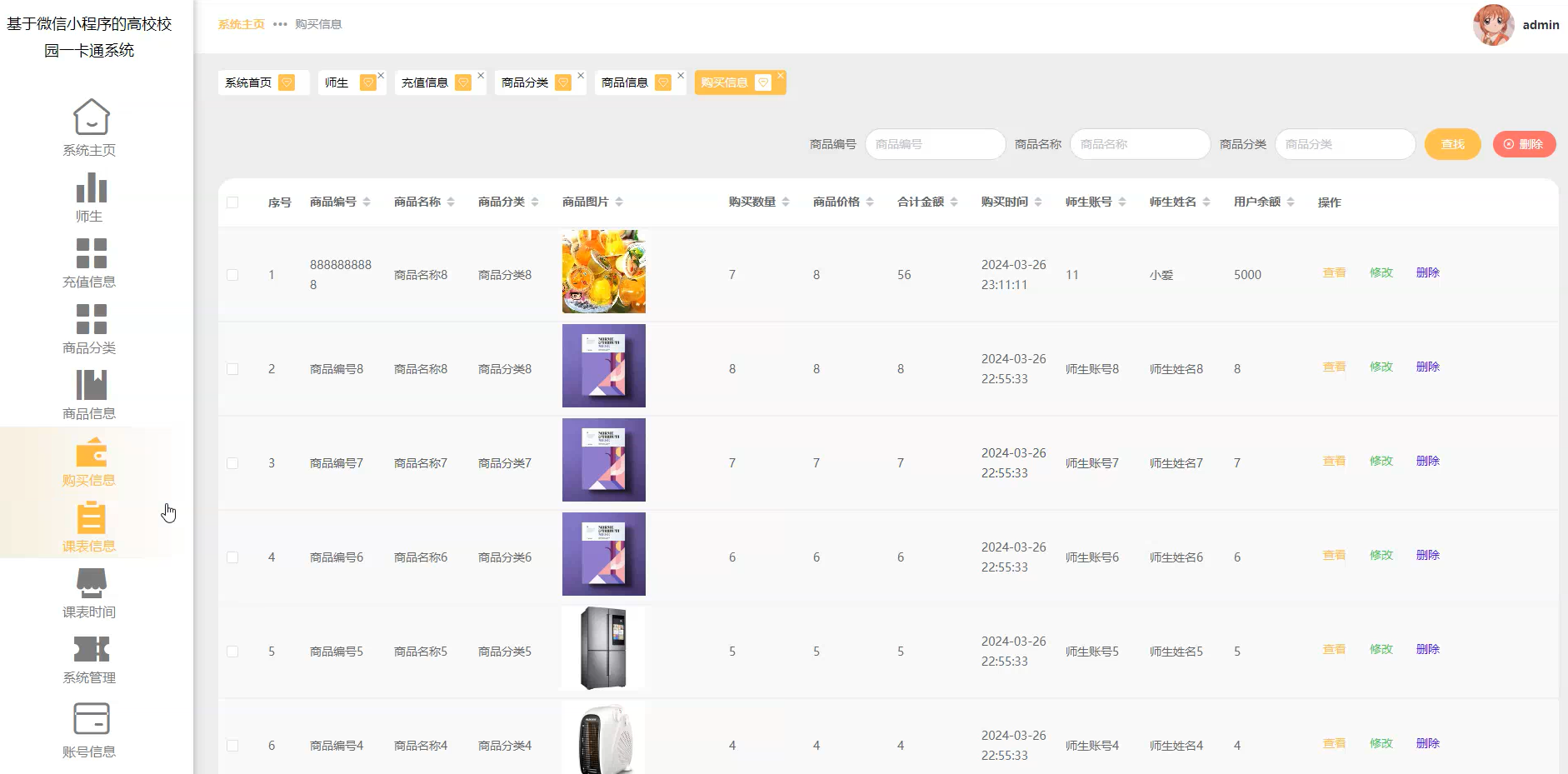Open 课表时间 shop sidebar icon

[91, 583]
